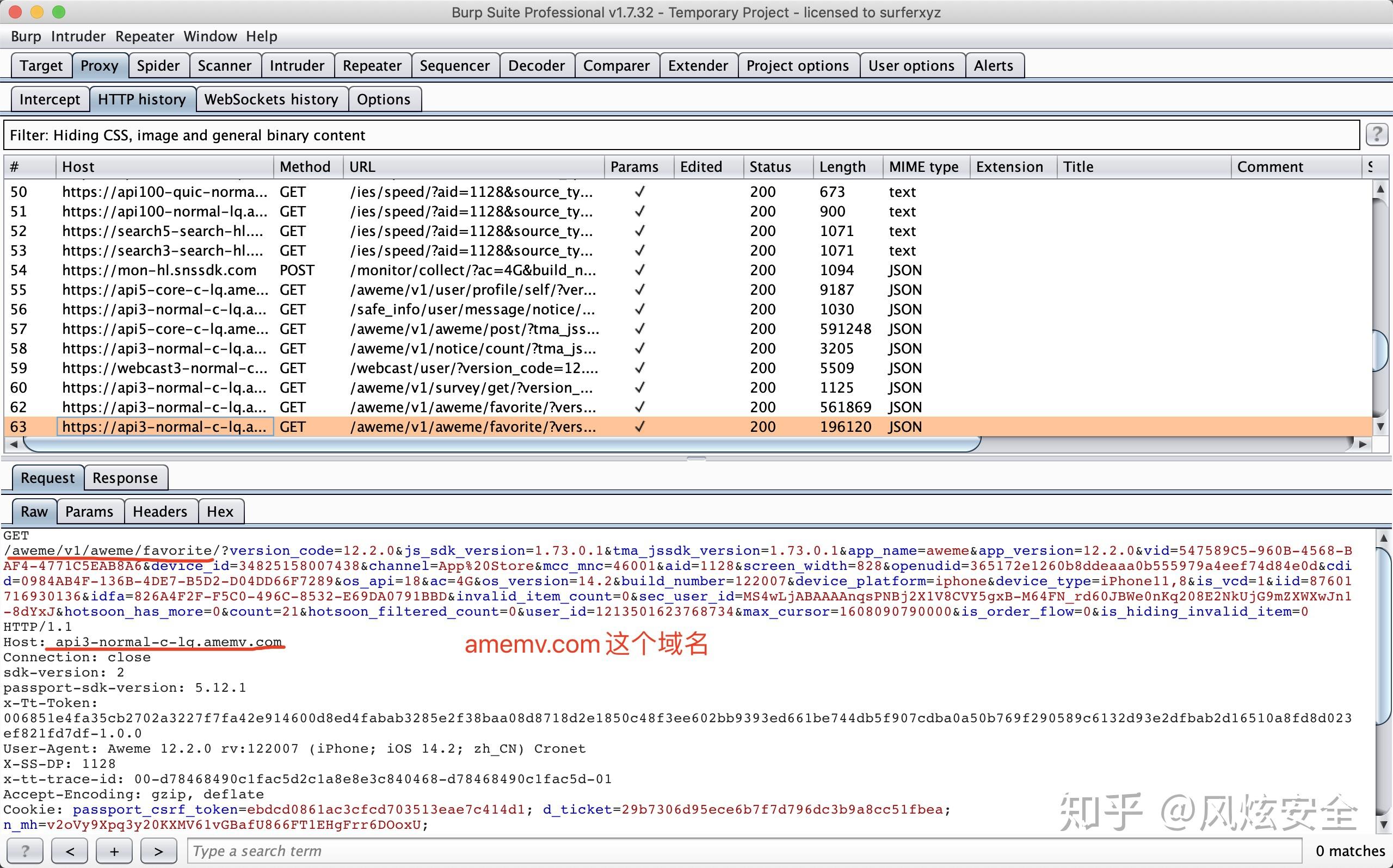This screenshot has width=1393, height=868.
Task: Switch to WebSockets history tab
Action: pos(272,98)
